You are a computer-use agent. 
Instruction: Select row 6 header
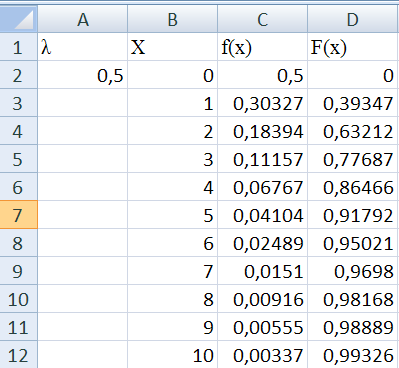pos(18,187)
